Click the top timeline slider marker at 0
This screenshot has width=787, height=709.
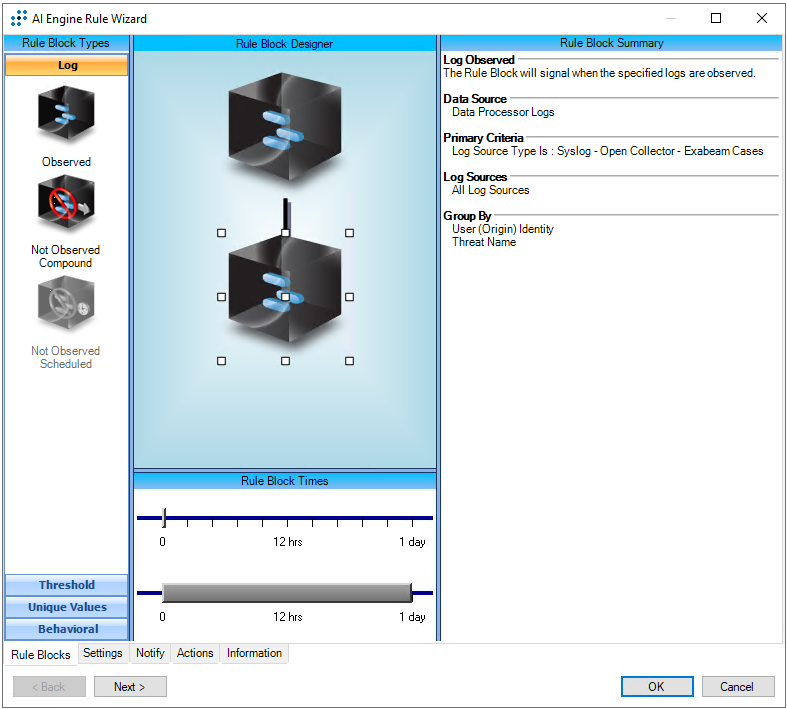click(164, 518)
